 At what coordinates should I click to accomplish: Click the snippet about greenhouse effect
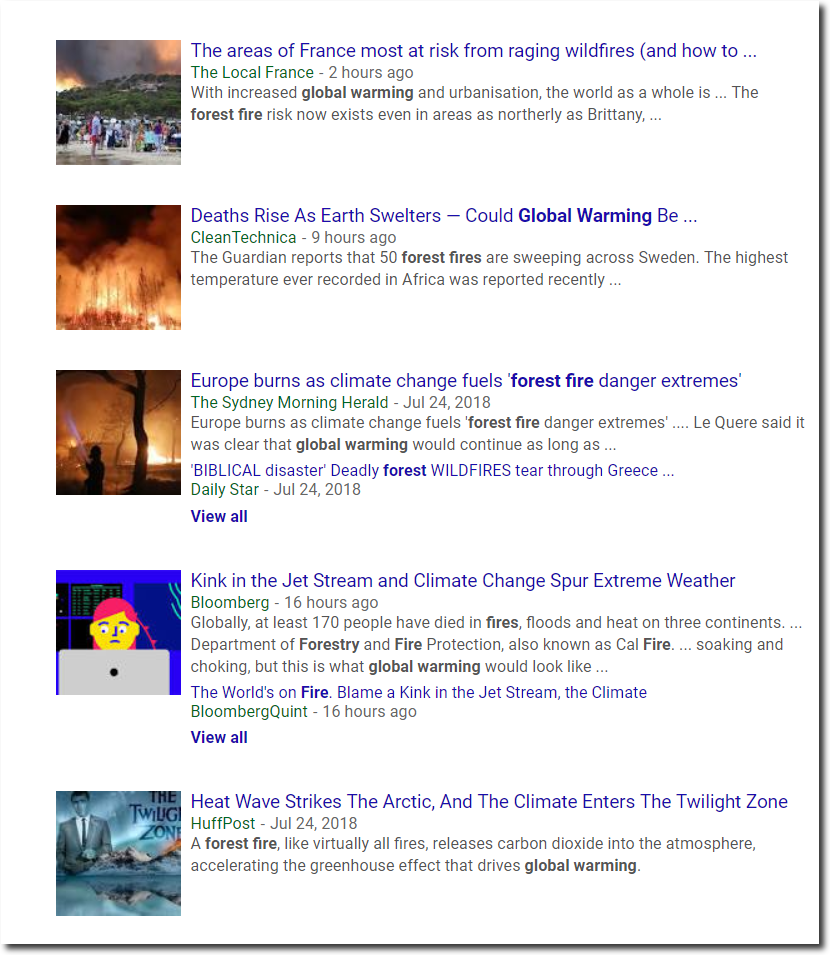coord(473,855)
